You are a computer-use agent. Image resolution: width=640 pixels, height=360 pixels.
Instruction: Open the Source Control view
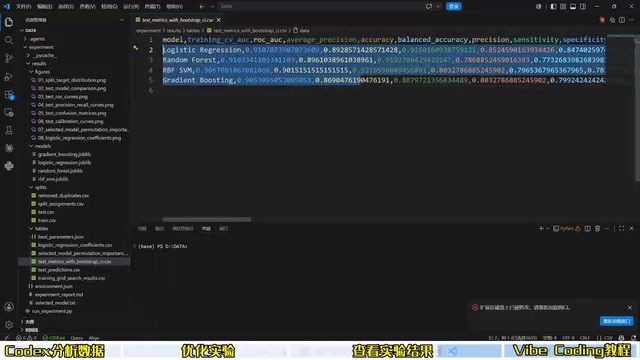(9, 58)
